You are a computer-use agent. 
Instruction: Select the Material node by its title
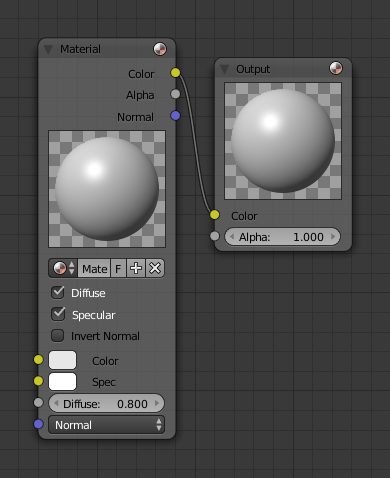click(80, 49)
